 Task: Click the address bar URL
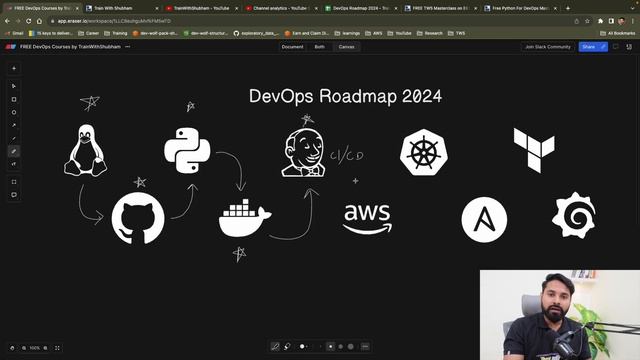(x=114, y=21)
